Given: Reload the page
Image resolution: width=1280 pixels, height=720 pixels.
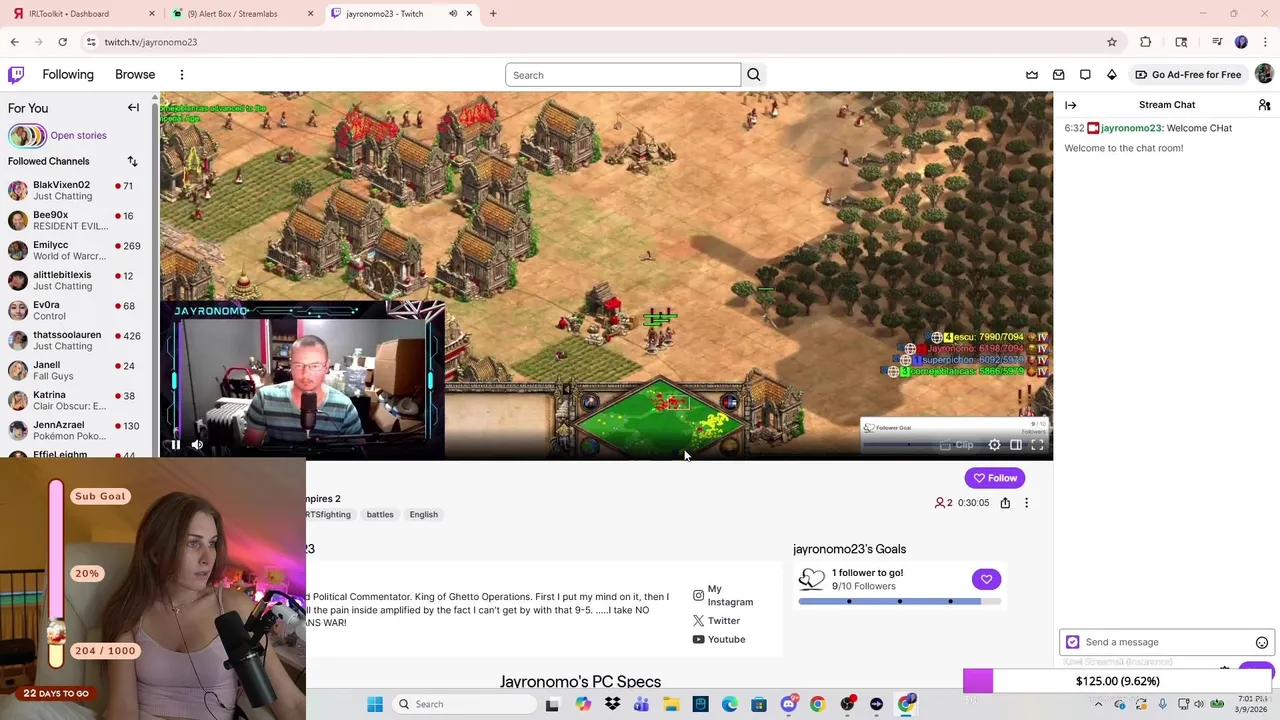Looking at the screenshot, I should (x=62, y=42).
